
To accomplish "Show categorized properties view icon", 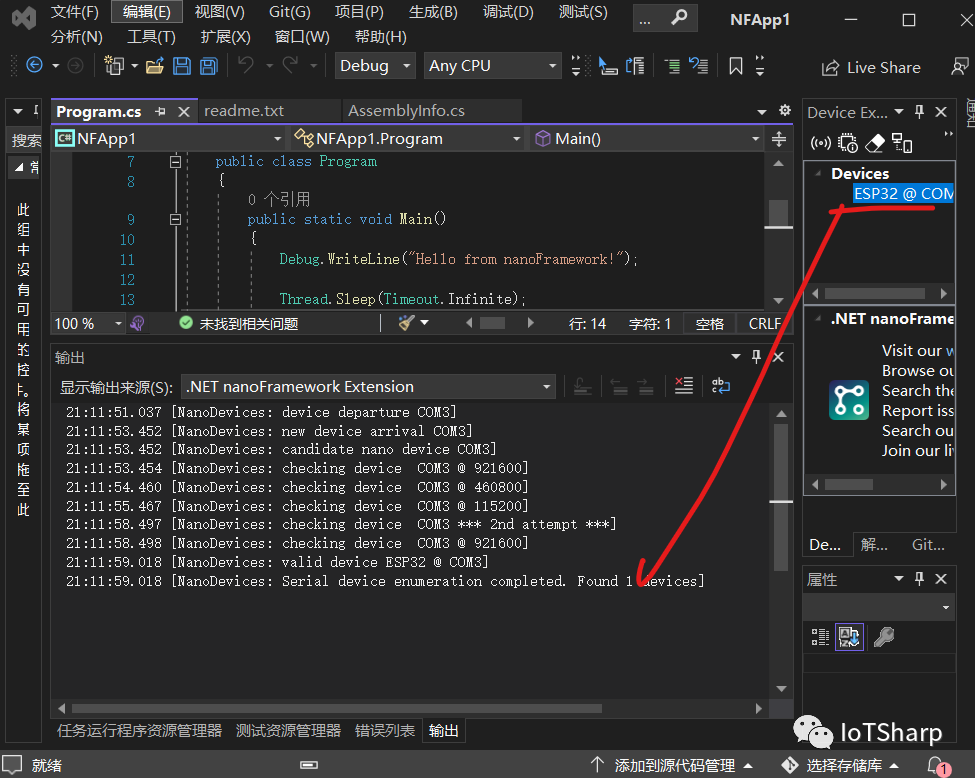I will [820, 637].
